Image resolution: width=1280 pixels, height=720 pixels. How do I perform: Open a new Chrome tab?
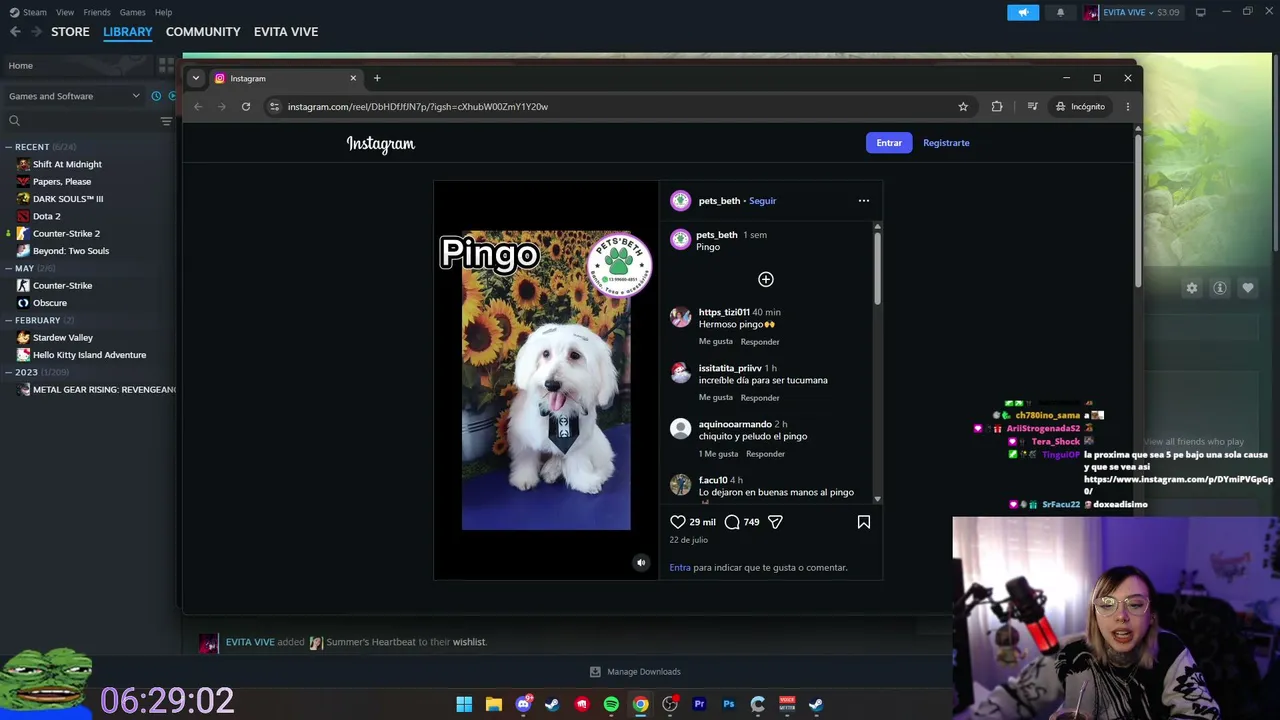point(377,78)
